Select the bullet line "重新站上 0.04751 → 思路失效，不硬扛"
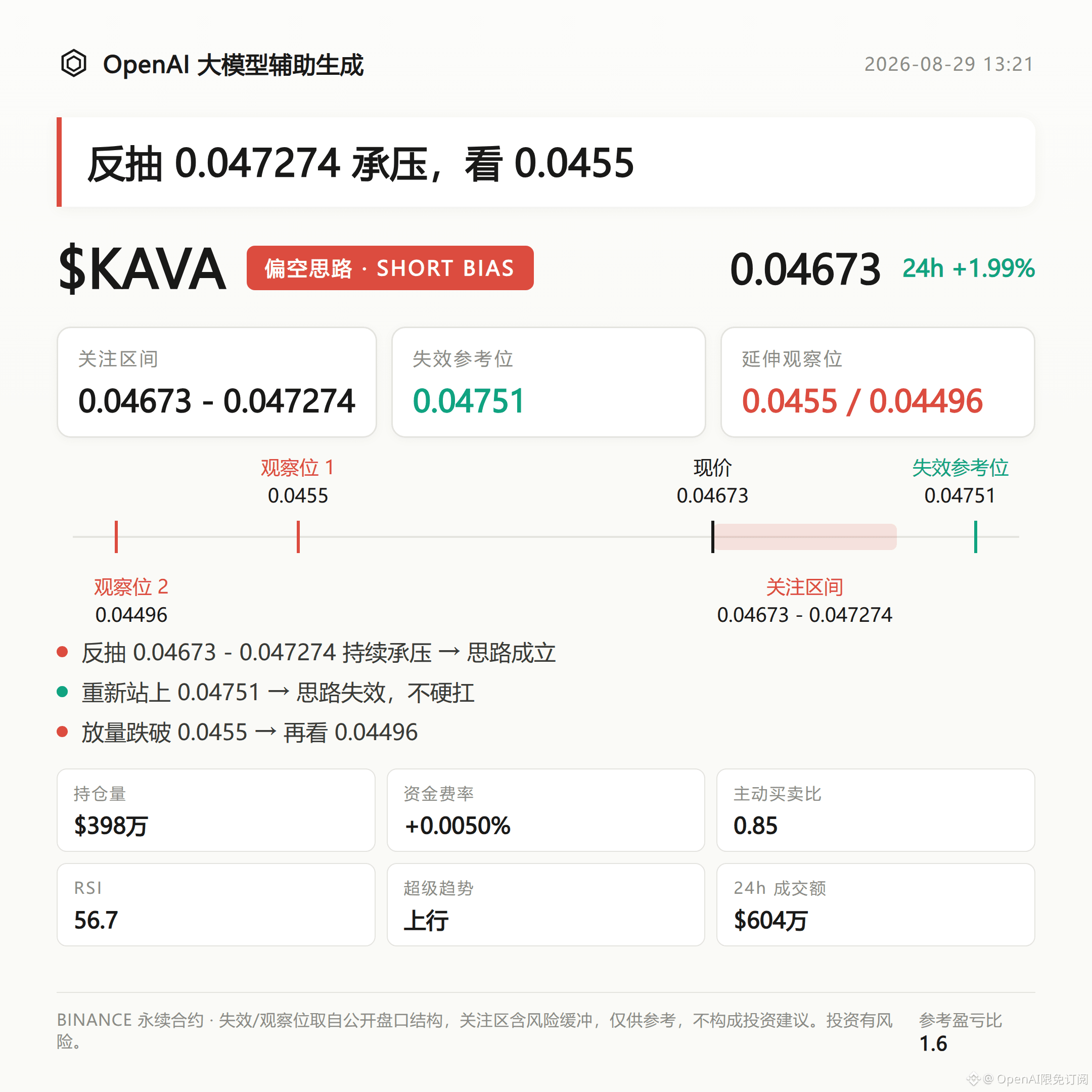The width and height of the screenshot is (1092, 1092). pyautogui.click(x=265, y=693)
